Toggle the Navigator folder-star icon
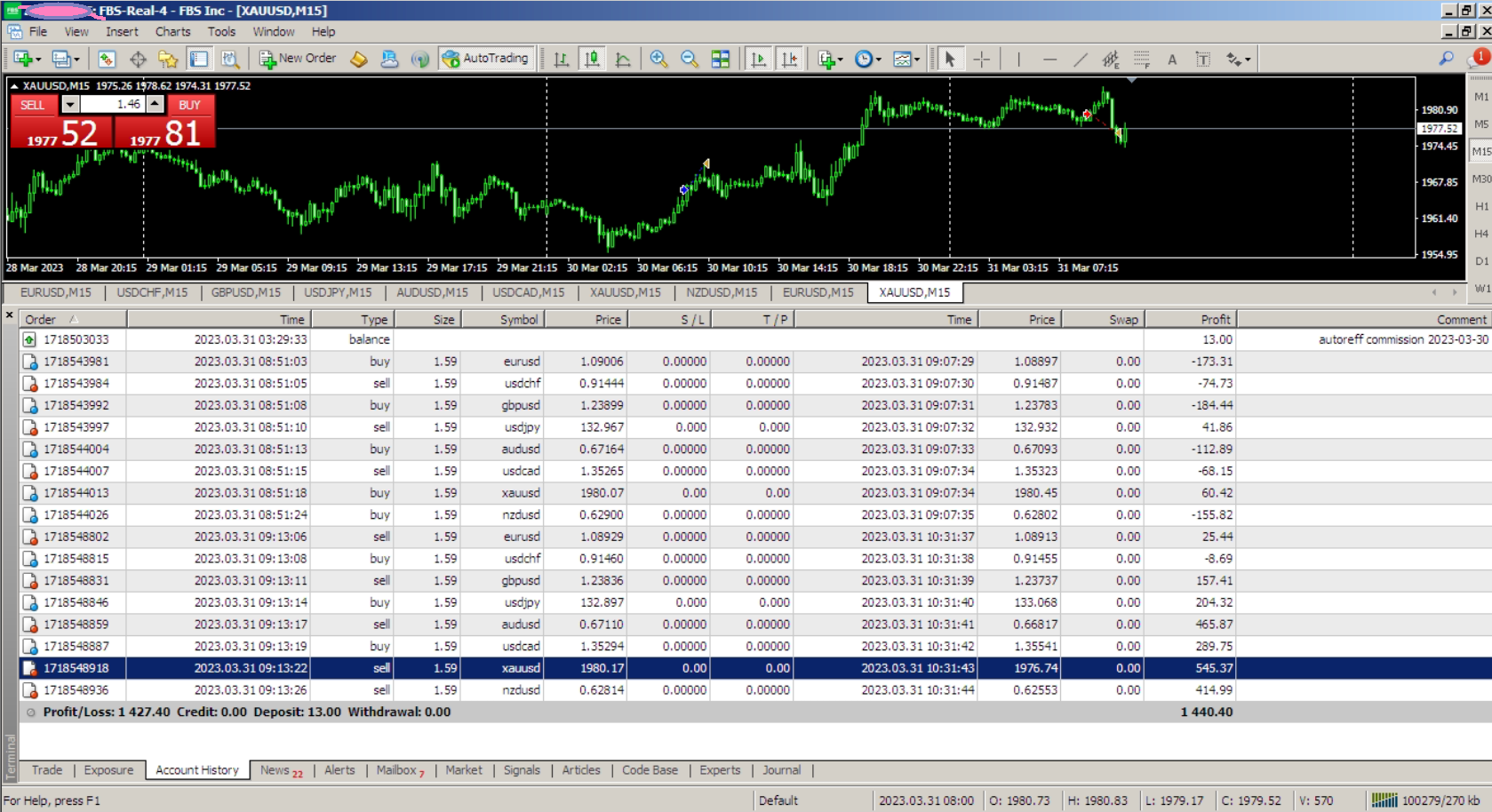The image size is (1492, 812). [x=168, y=59]
